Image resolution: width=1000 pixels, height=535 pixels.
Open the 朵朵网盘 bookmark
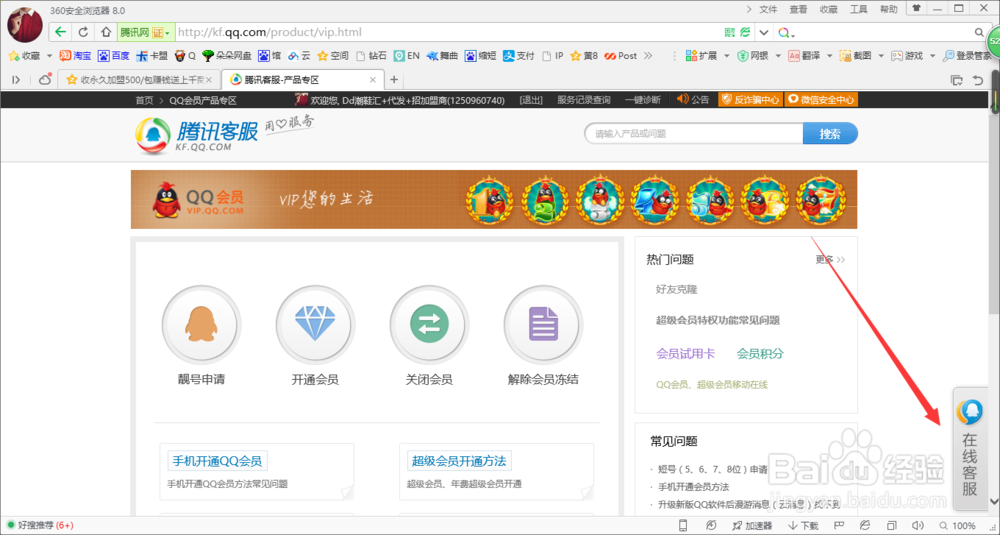(226, 56)
